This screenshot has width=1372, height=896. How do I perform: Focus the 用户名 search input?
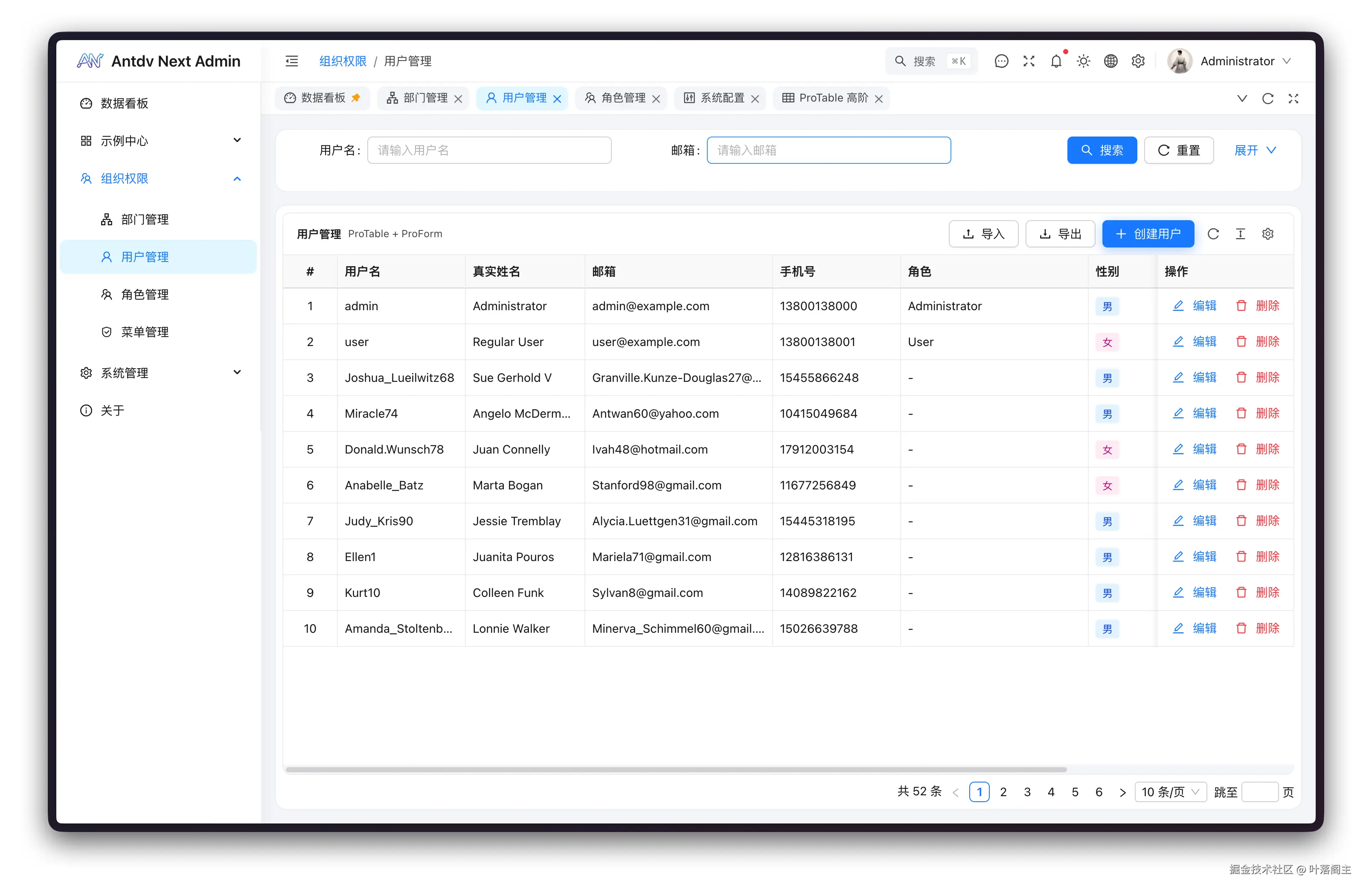pos(489,151)
